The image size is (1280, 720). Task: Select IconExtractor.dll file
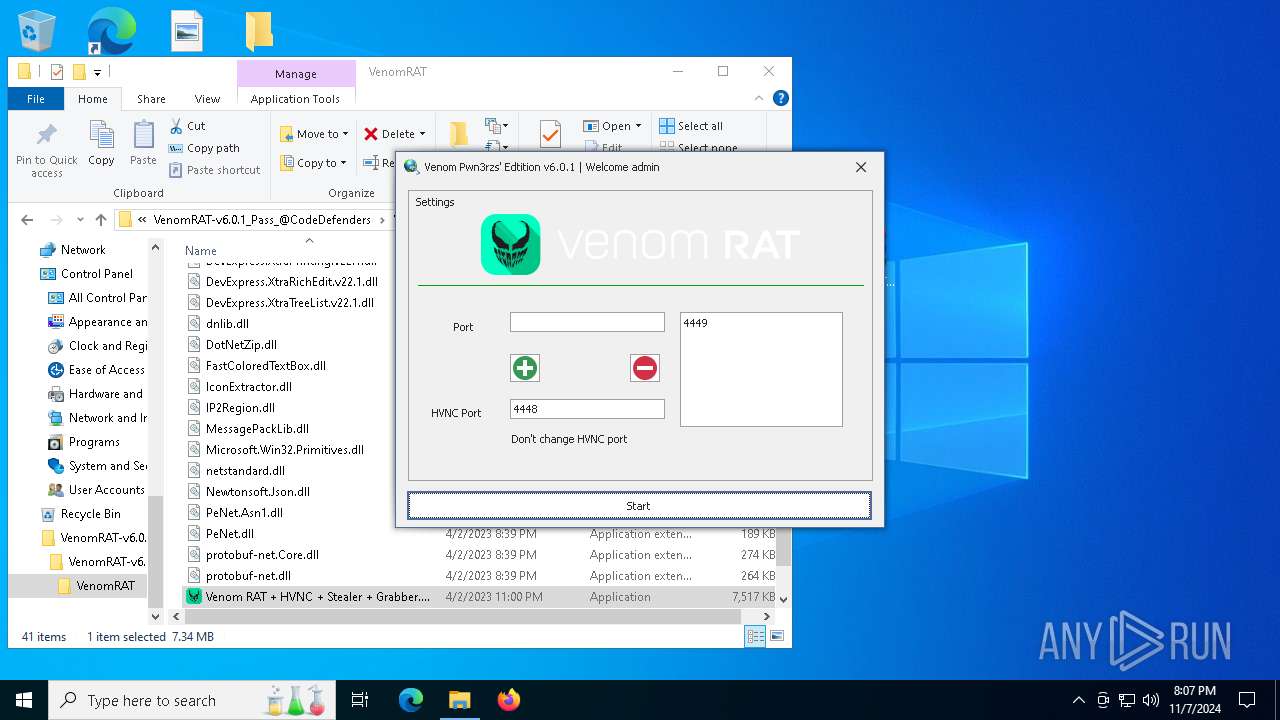pos(248,387)
